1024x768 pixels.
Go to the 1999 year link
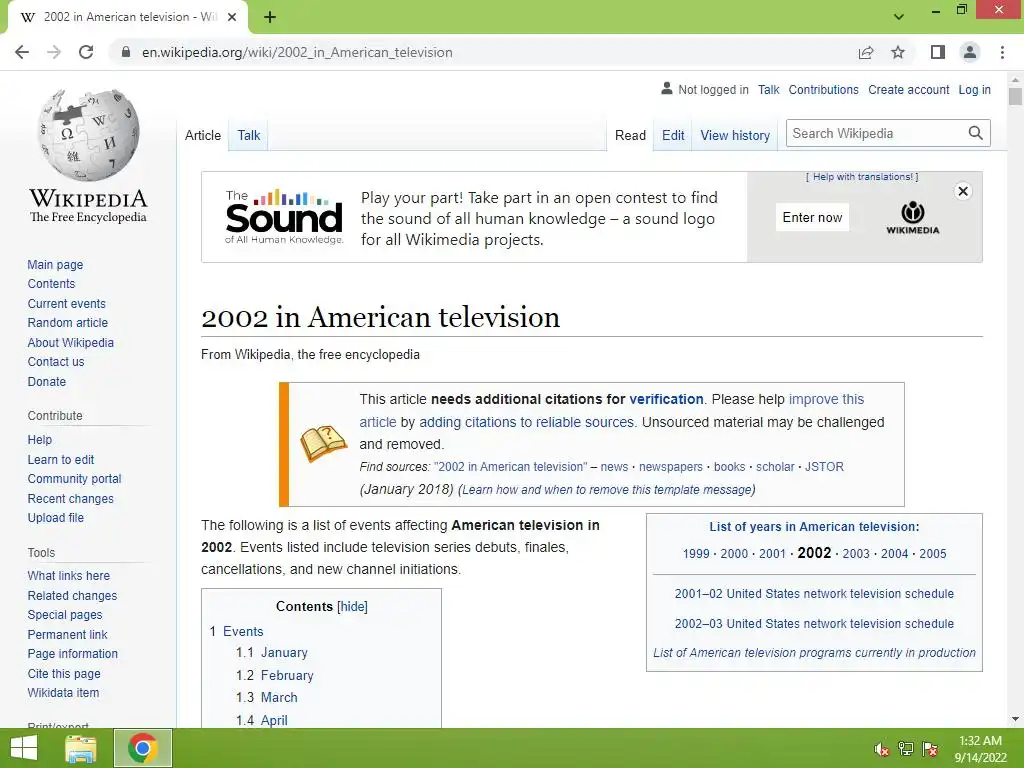click(696, 554)
